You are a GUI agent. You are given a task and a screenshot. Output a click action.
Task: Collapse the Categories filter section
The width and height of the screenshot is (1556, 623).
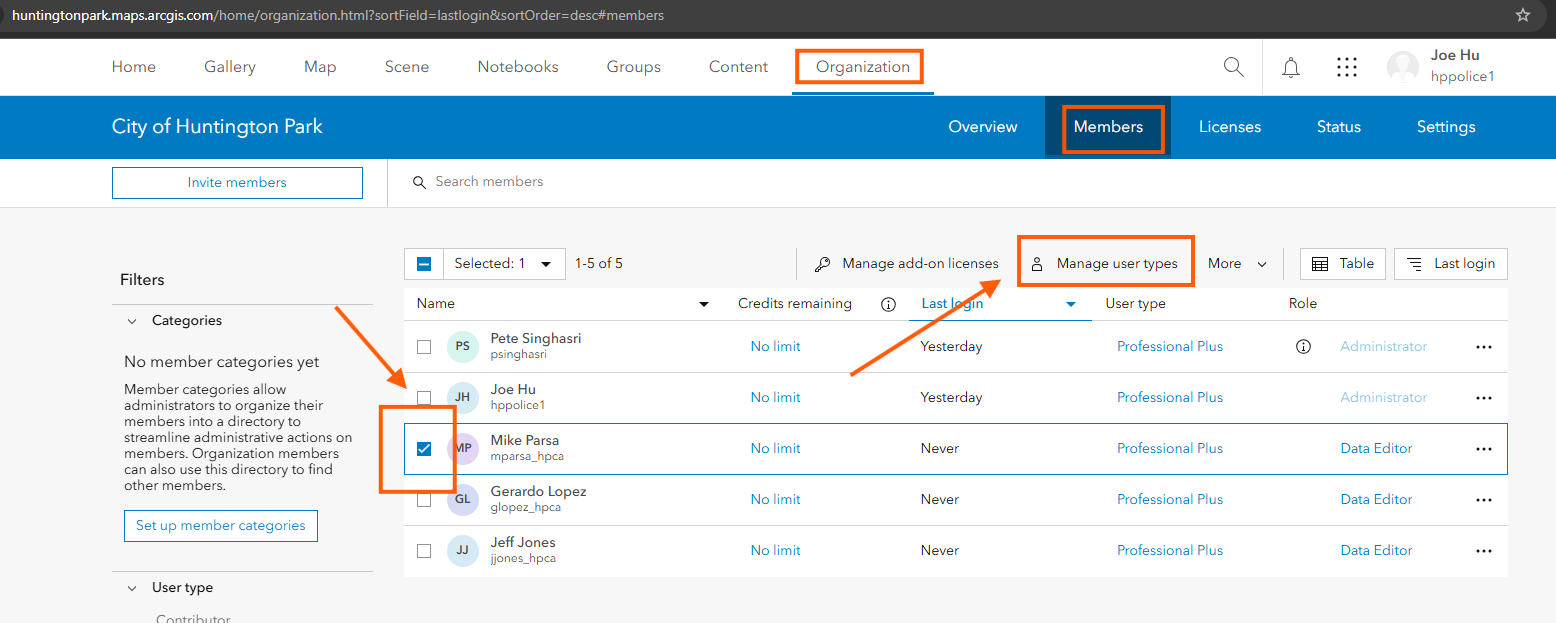(132, 321)
